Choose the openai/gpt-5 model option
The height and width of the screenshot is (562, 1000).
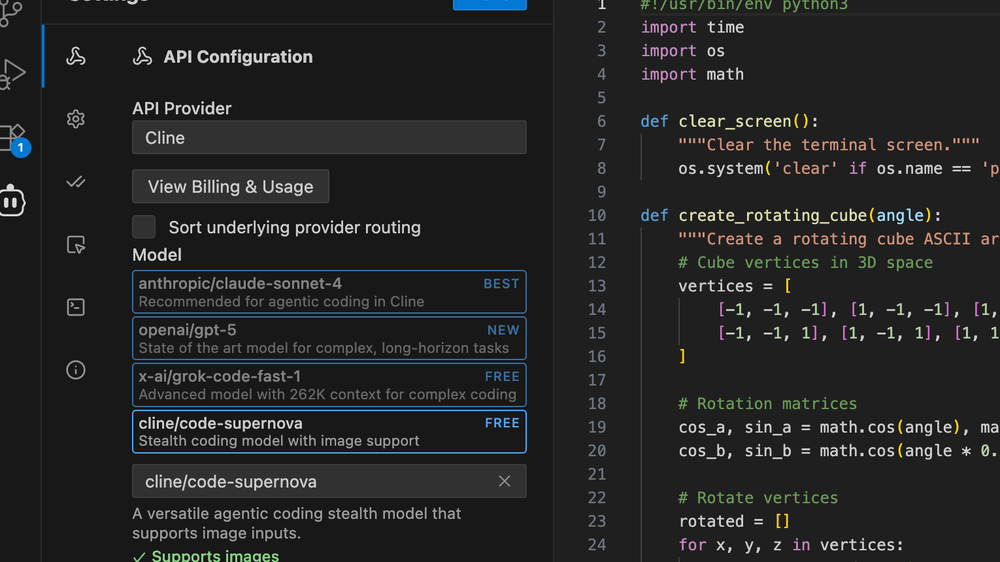pos(329,338)
